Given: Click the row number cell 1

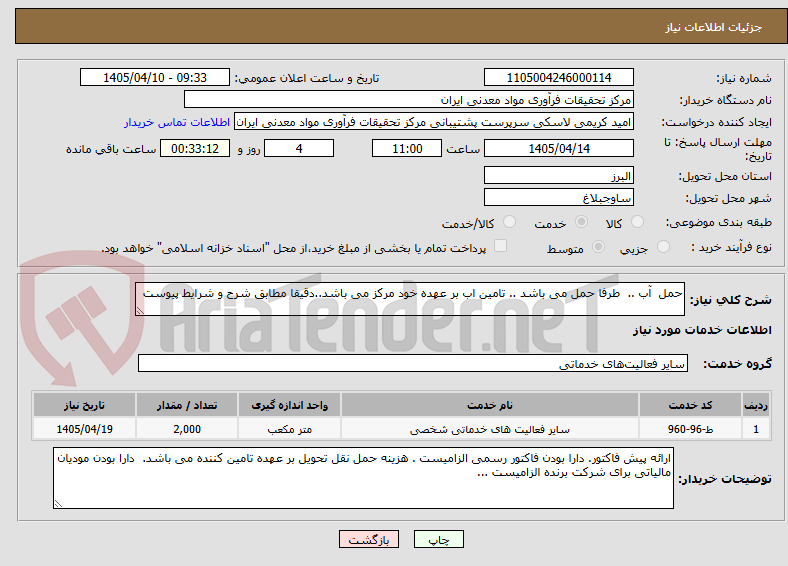Looking at the screenshot, I should (x=756, y=429).
